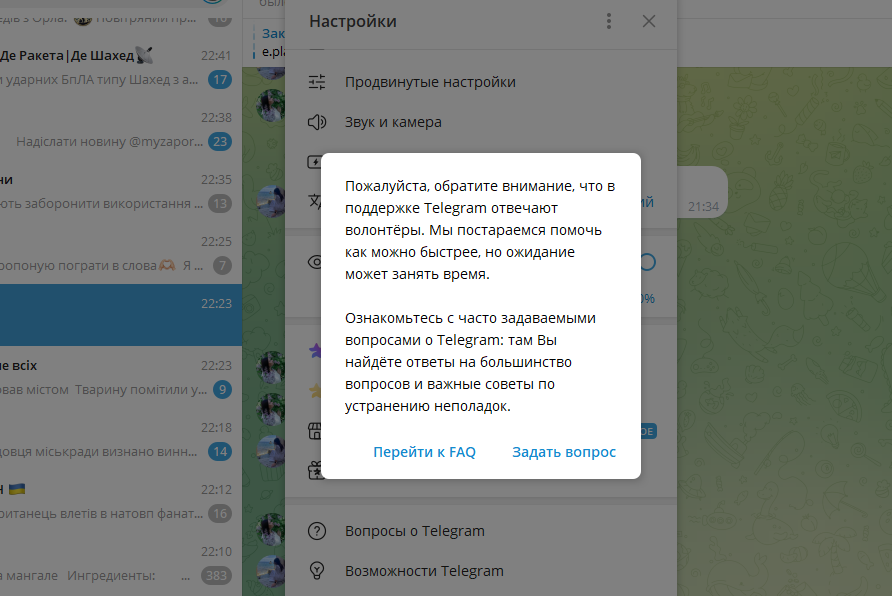Click the unread badge showing 9

222,390
